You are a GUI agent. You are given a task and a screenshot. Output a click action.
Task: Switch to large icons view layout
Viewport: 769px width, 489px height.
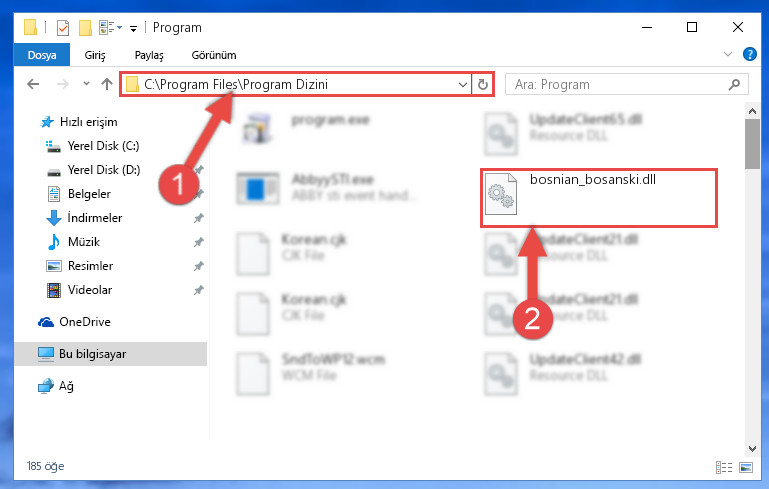point(746,467)
